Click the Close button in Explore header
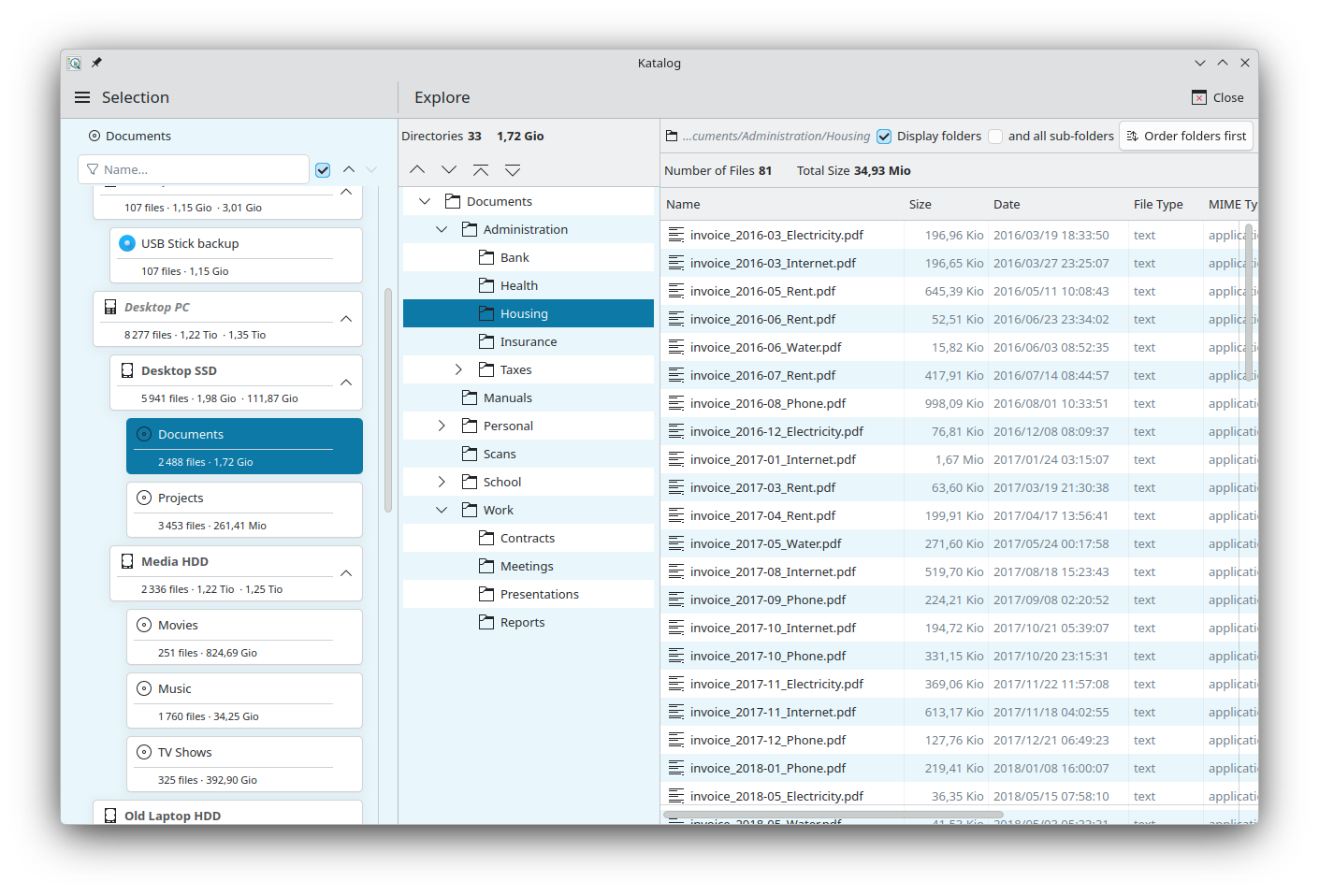The image size is (1319, 896). (x=1218, y=97)
